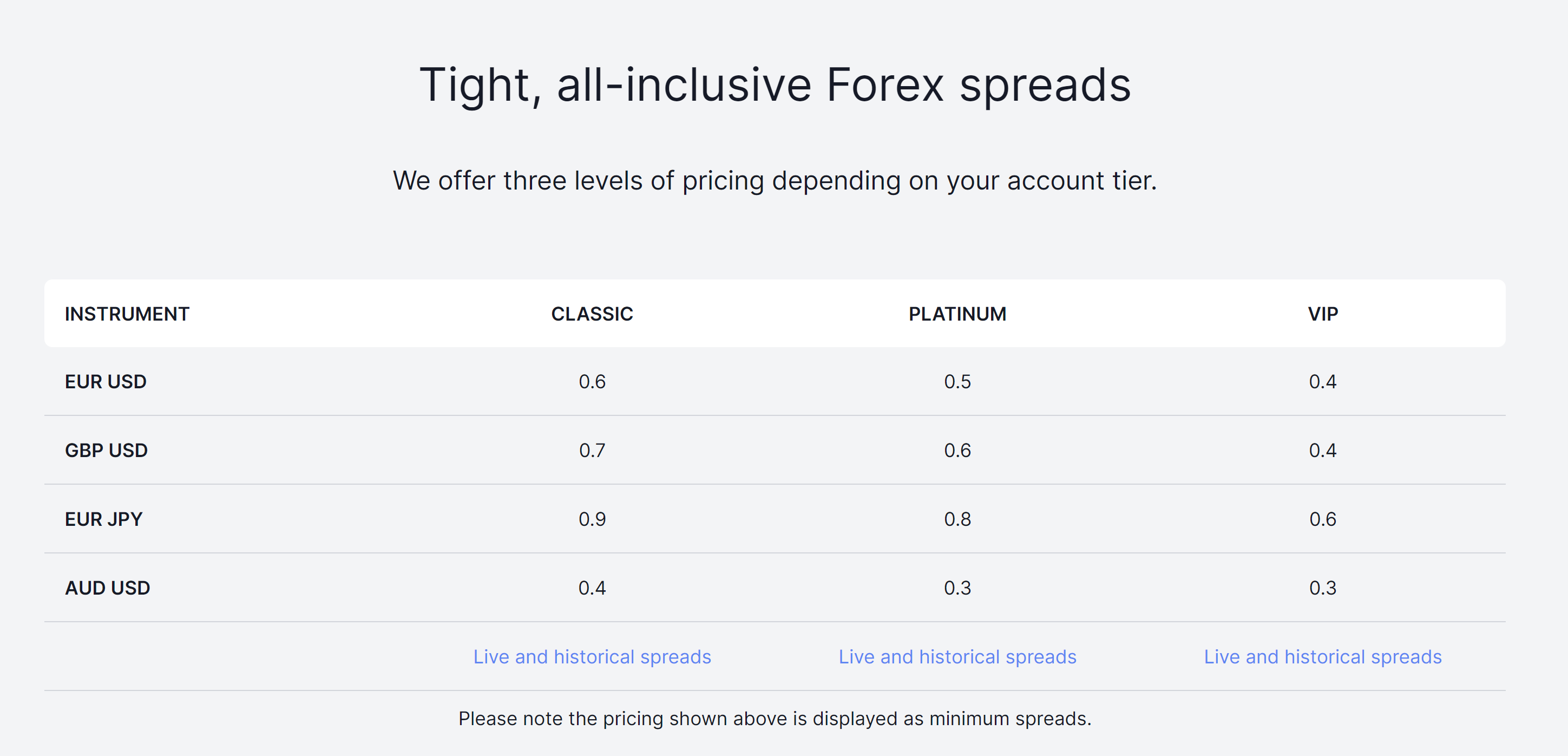Click the PLATINUM column header
The width and height of the screenshot is (1568, 756).
957,314
